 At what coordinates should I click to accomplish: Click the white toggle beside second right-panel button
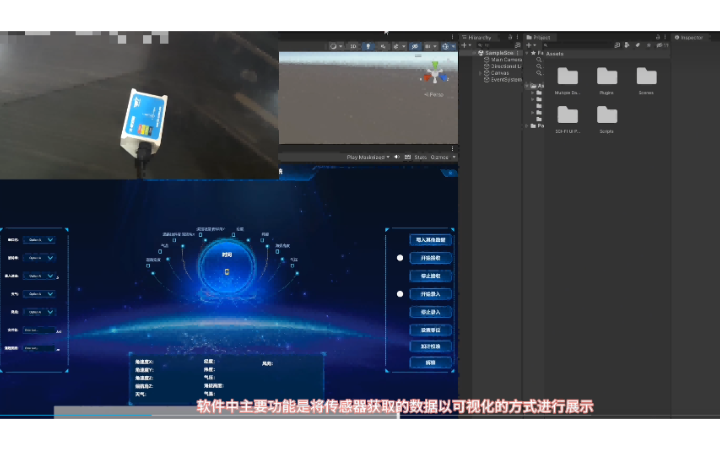tap(400, 258)
